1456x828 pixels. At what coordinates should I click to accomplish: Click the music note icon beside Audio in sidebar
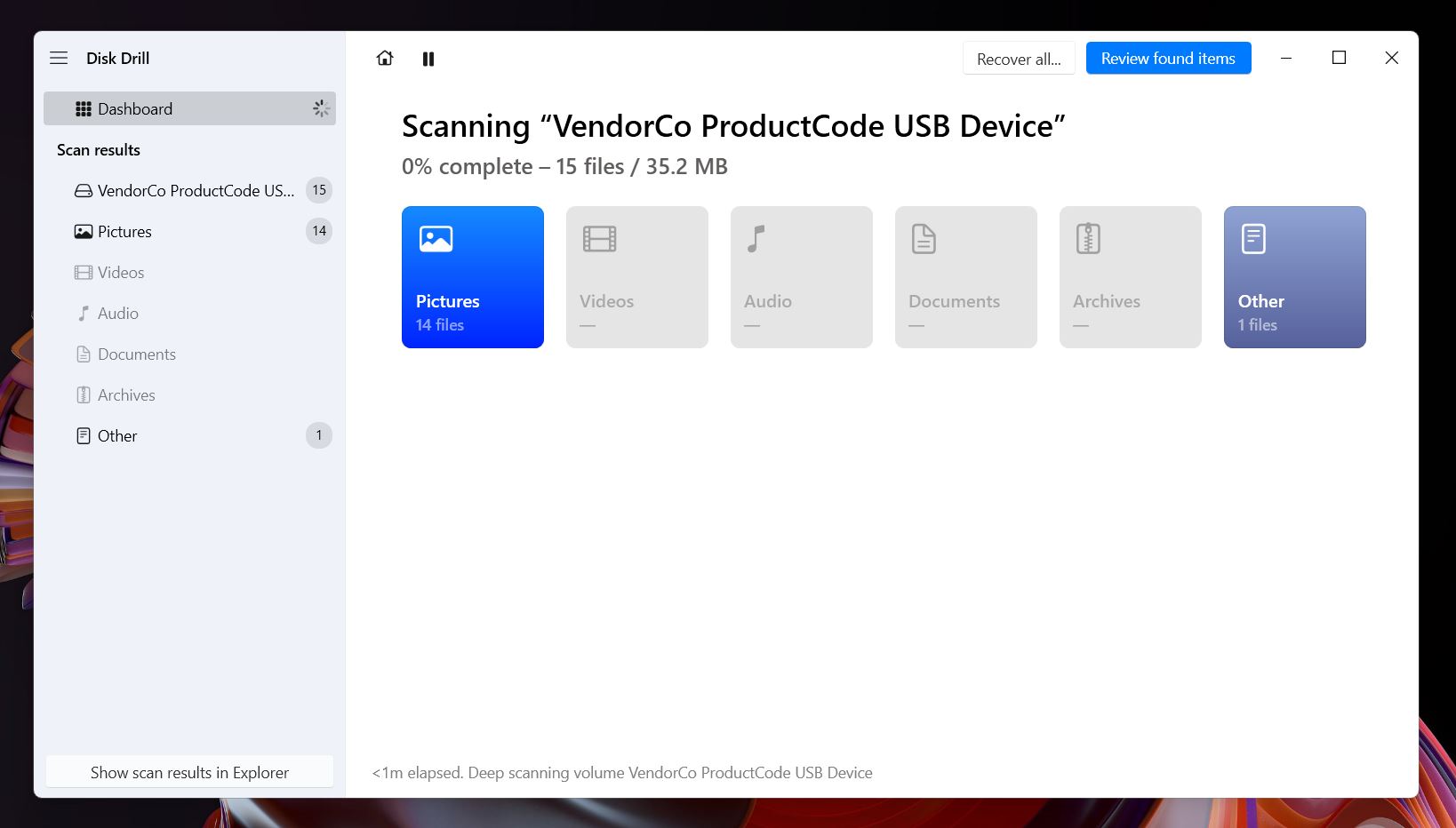pos(84,313)
